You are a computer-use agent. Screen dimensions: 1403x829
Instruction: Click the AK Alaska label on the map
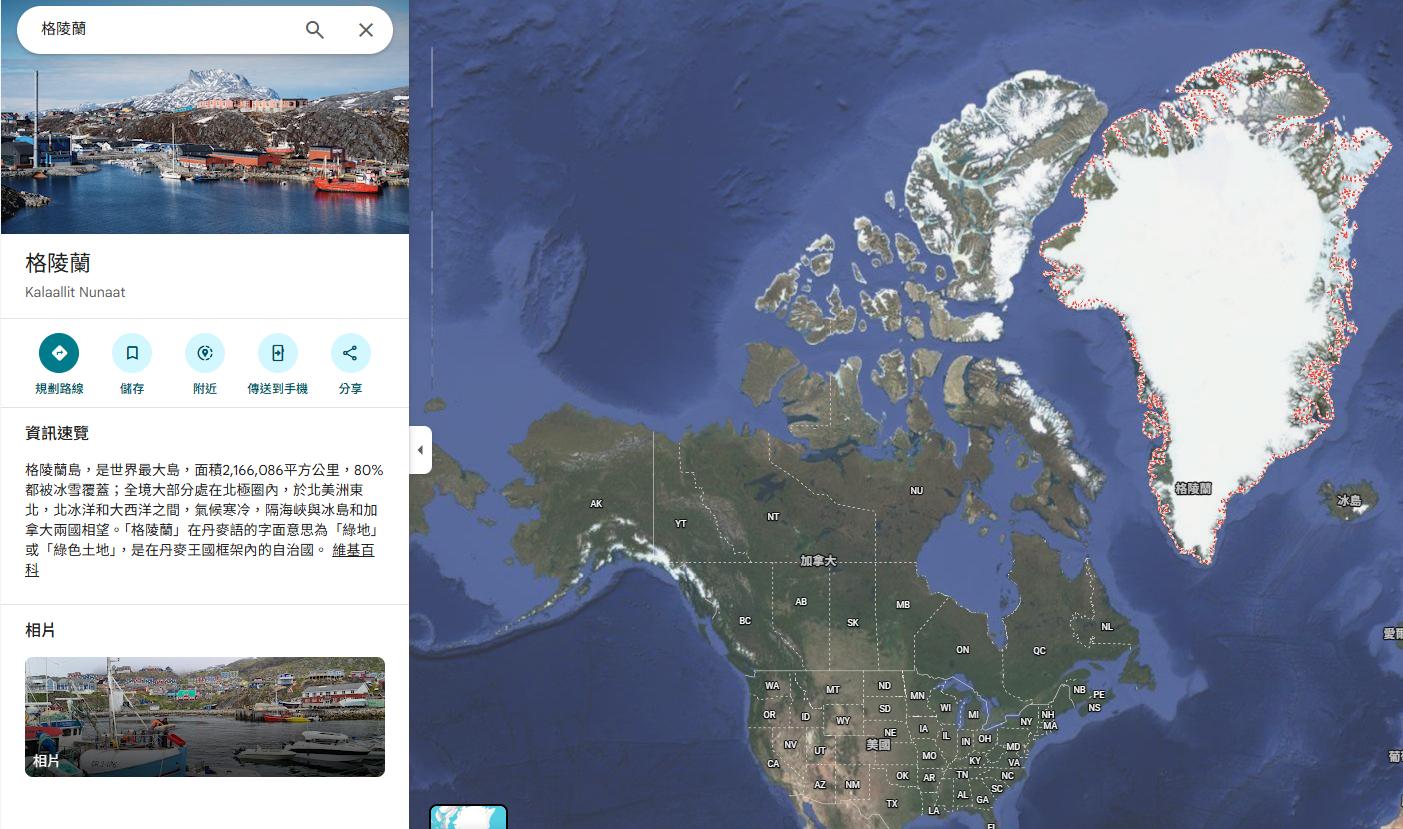click(x=597, y=504)
